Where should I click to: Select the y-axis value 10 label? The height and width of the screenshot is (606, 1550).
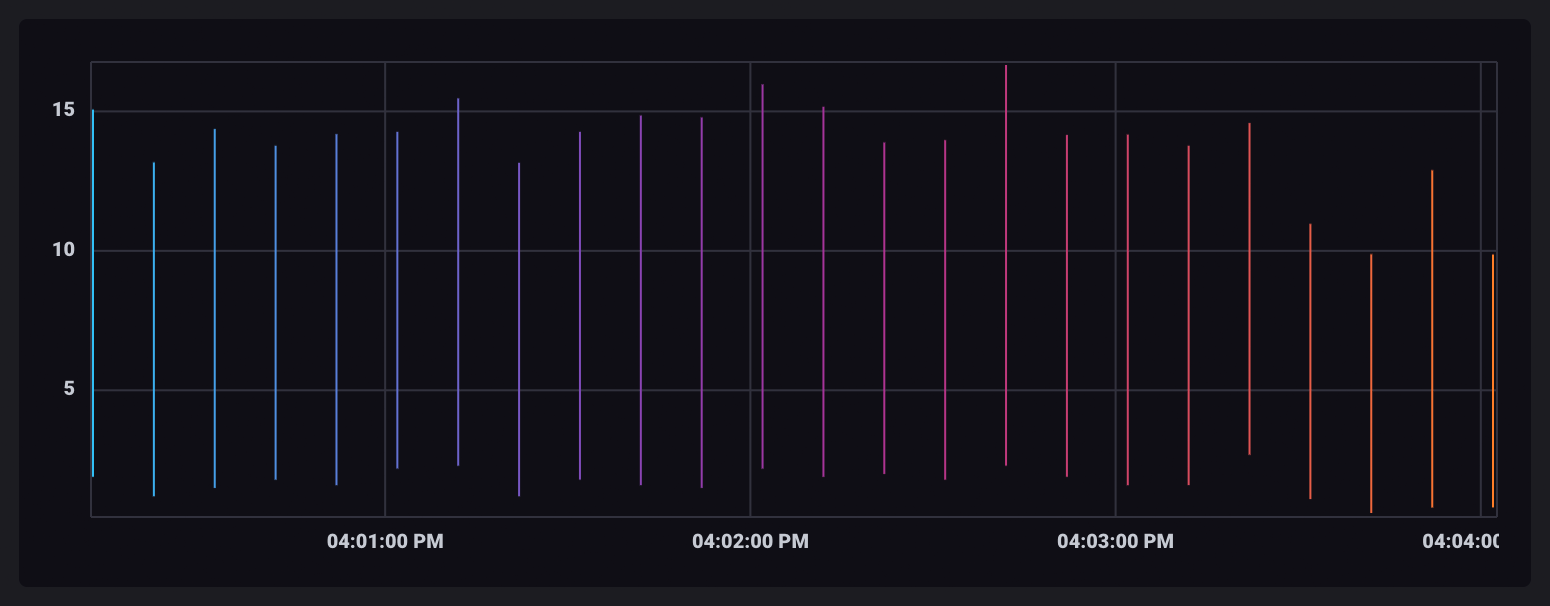tap(64, 250)
